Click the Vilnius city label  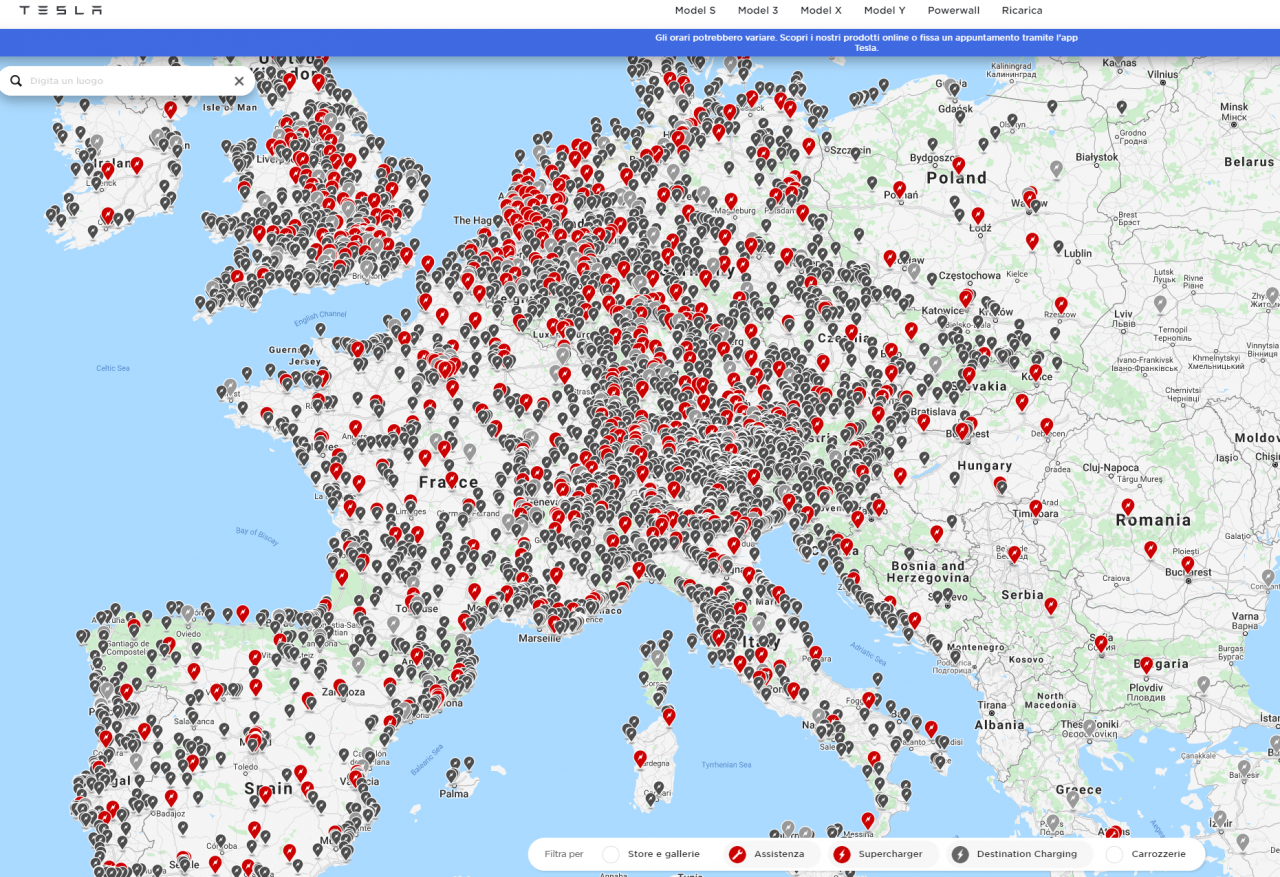coord(1163,75)
